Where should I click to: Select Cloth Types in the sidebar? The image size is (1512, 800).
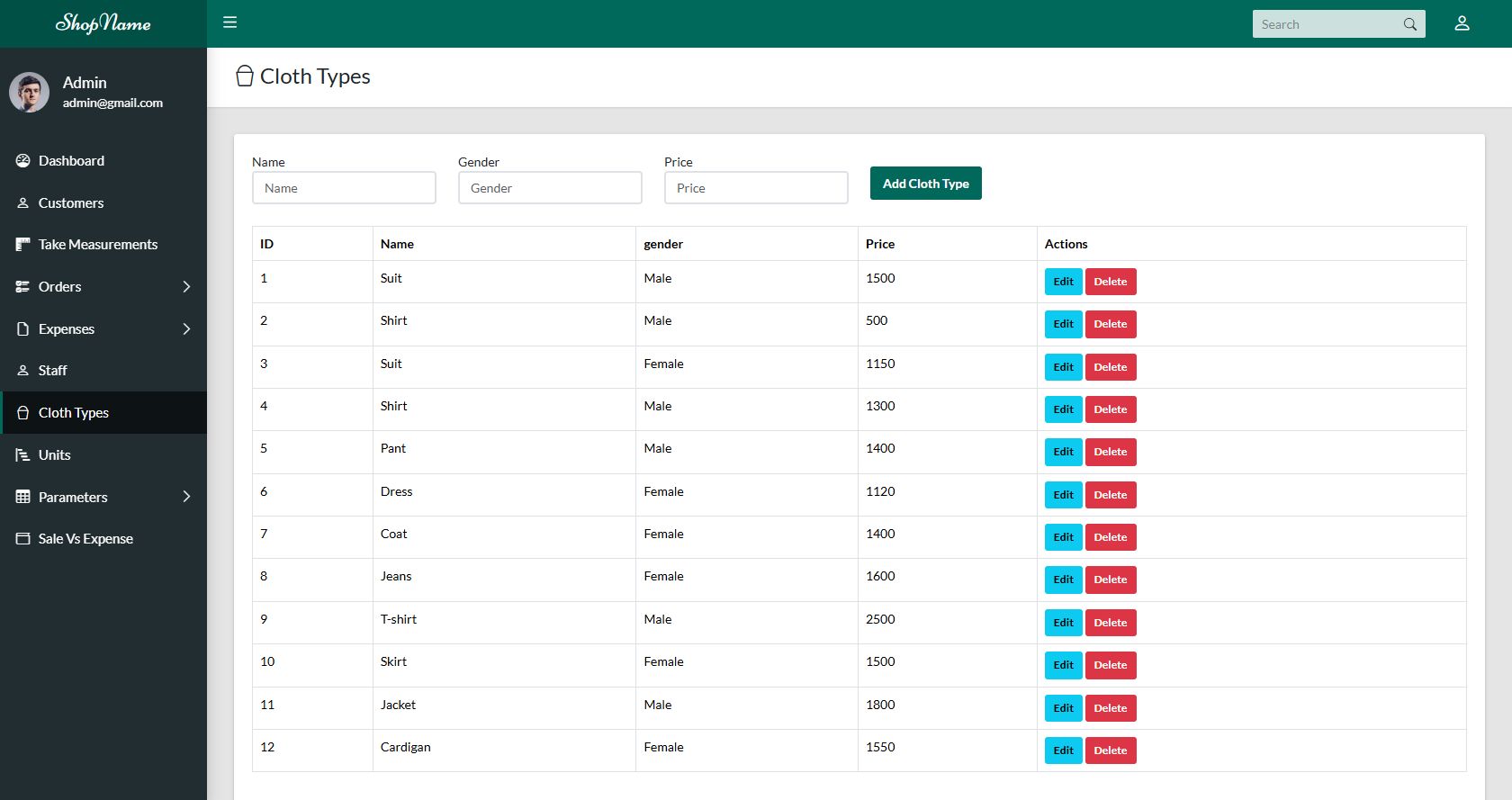(x=74, y=413)
